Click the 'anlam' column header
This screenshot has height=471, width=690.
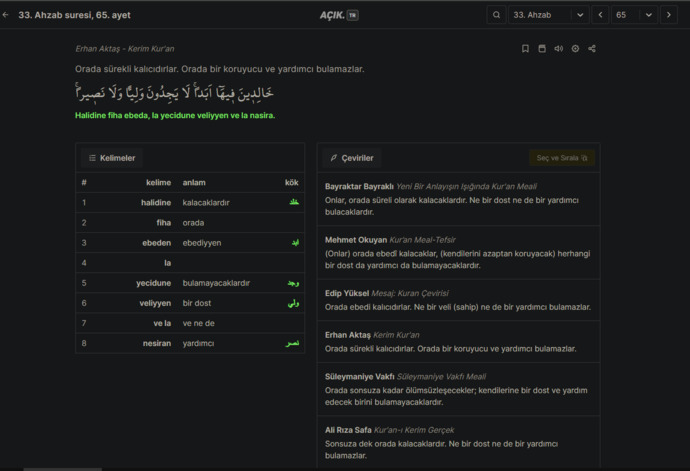tap(194, 183)
